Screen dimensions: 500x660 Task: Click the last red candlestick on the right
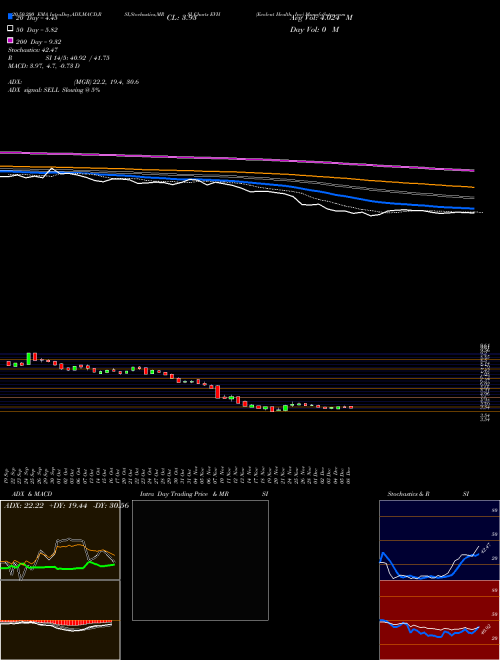pyautogui.click(x=351, y=407)
